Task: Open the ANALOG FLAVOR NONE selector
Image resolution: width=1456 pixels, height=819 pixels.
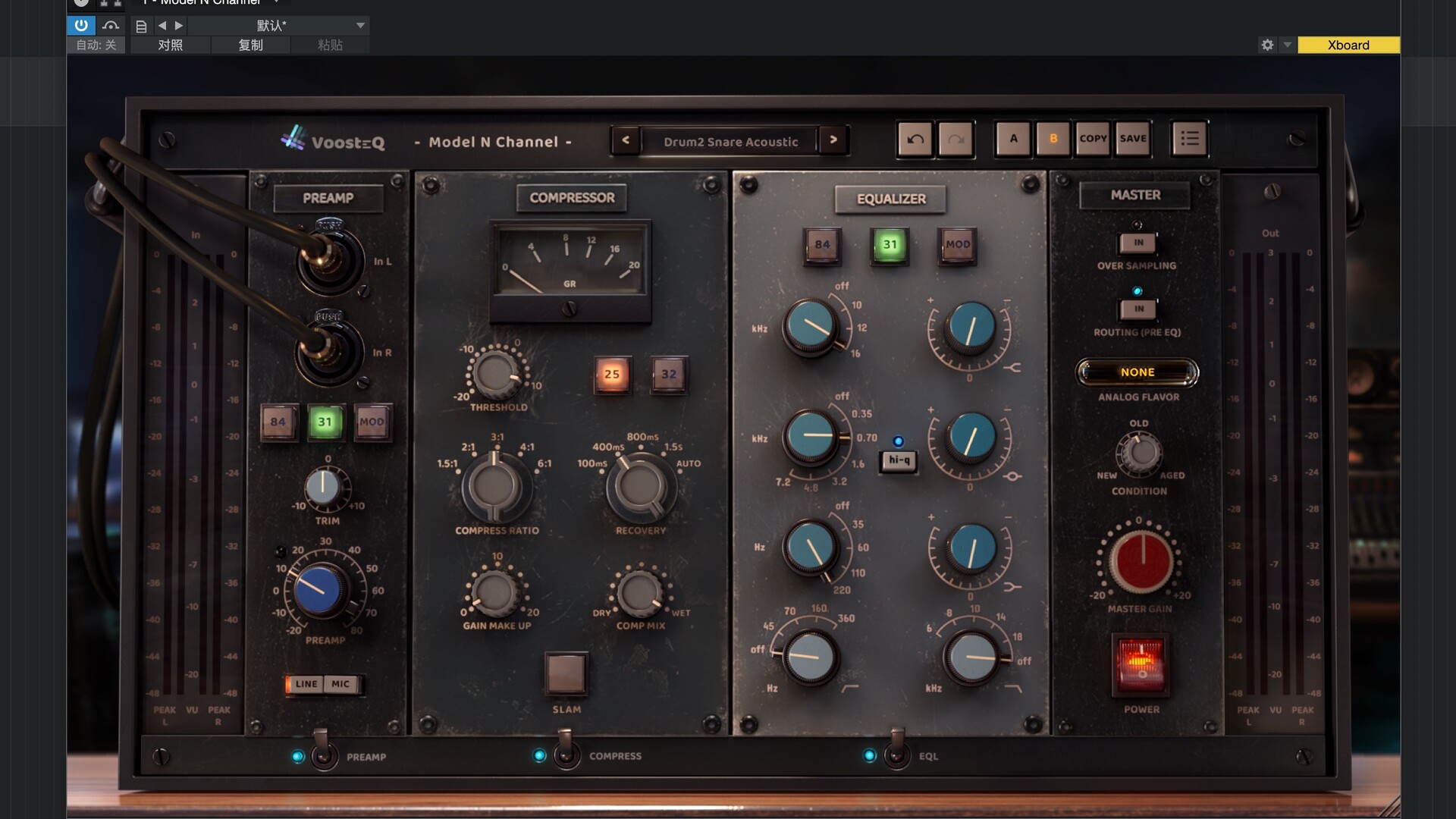Action: [1137, 372]
